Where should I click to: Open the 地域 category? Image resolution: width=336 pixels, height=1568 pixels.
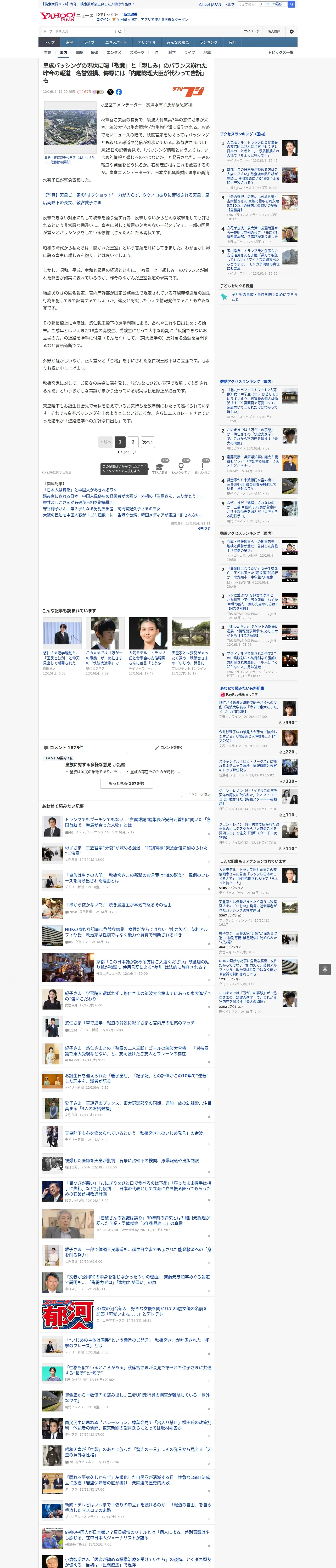pyautogui.click(x=207, y=52)
